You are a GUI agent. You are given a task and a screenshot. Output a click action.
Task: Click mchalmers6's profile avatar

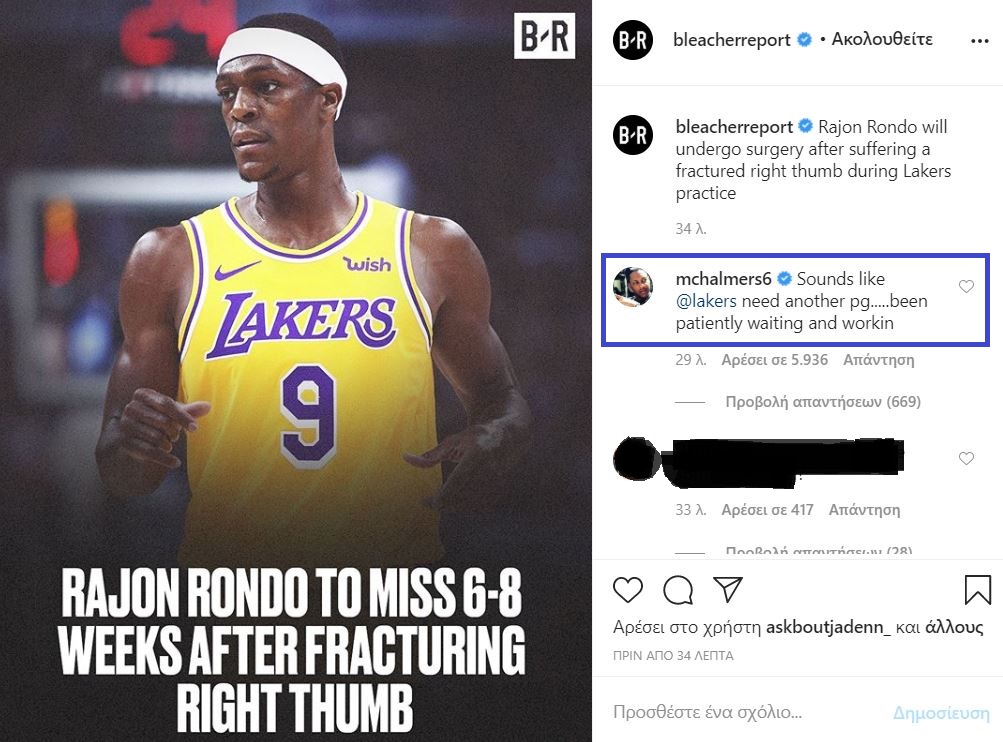click(x=633, y=288)
